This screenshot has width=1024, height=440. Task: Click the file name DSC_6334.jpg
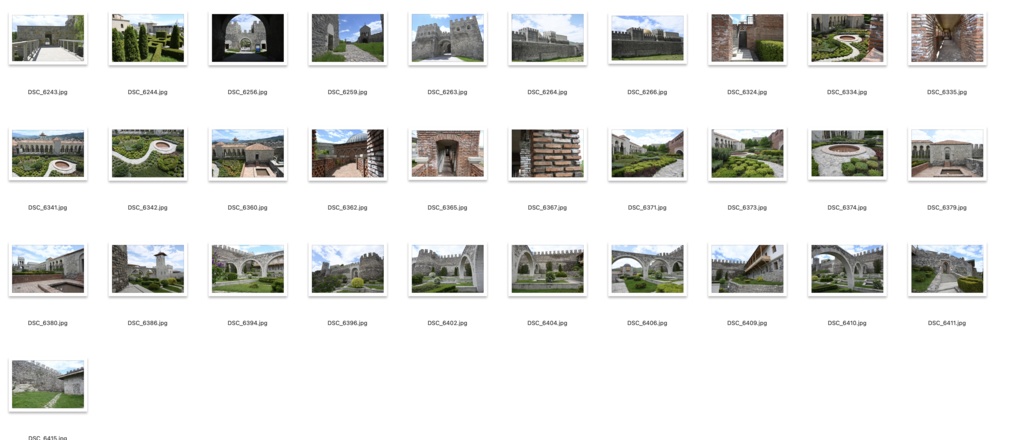[847, 92]
